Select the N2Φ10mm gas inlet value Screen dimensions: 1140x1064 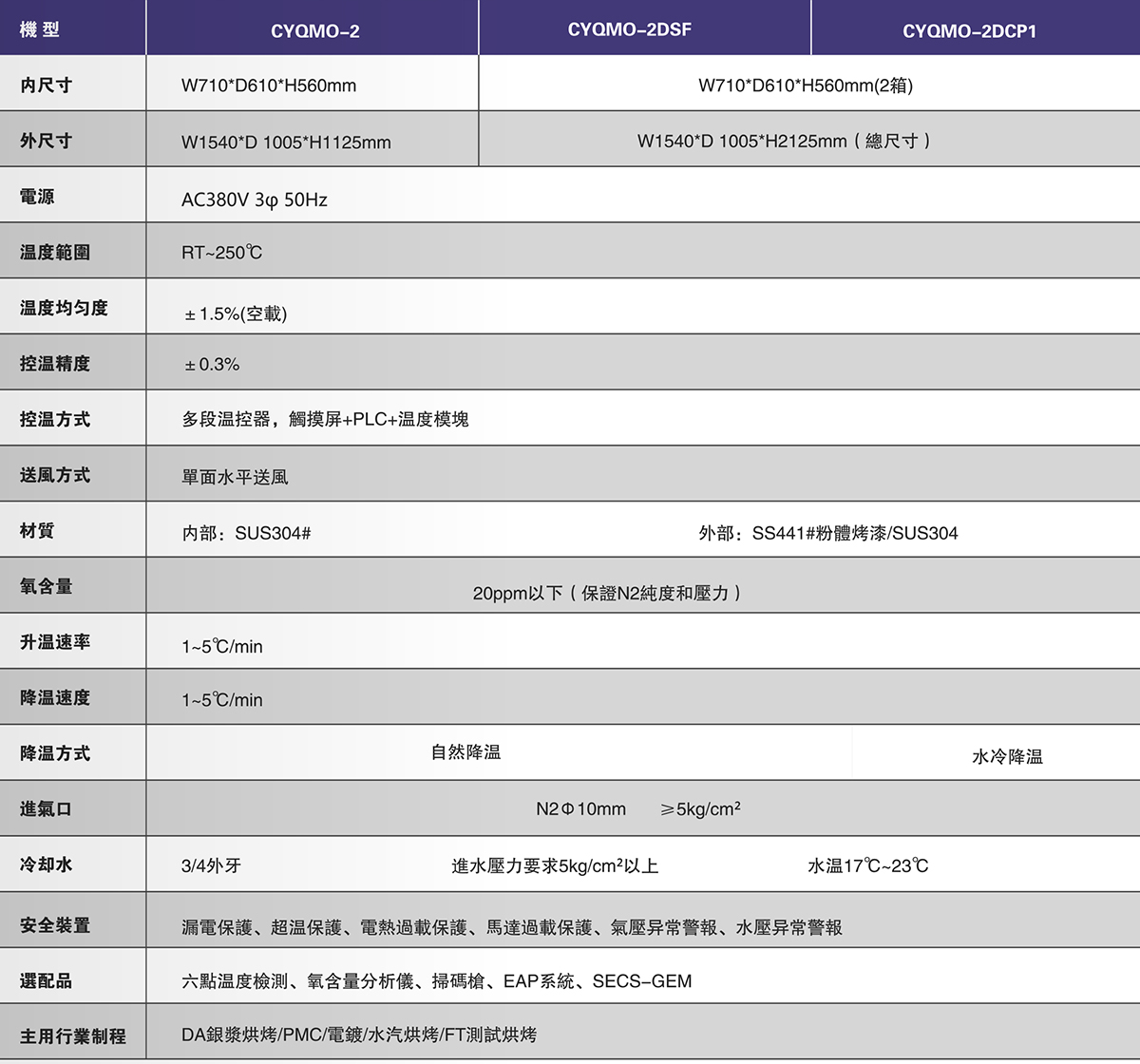click(x=580, y=809)
